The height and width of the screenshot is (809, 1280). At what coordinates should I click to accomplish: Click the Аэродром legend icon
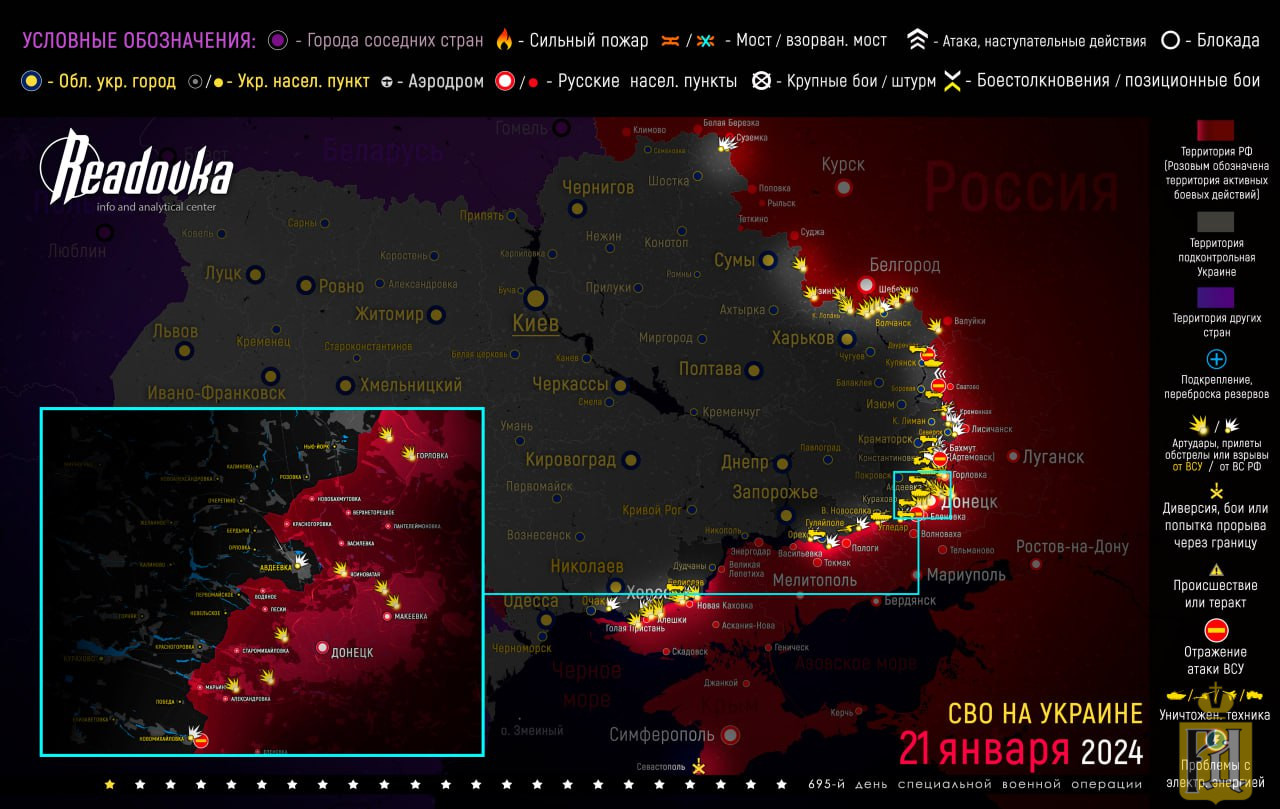(x=387, y=82)
